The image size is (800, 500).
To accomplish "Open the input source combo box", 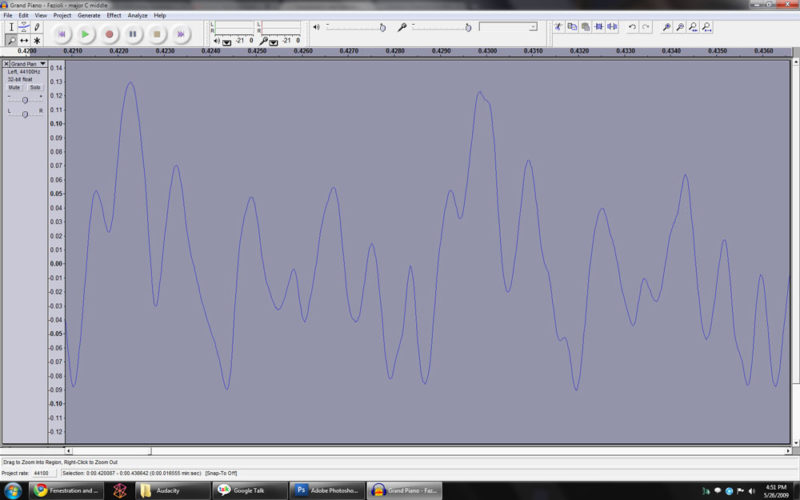I will pyautogui.click(x=507, y=27).
